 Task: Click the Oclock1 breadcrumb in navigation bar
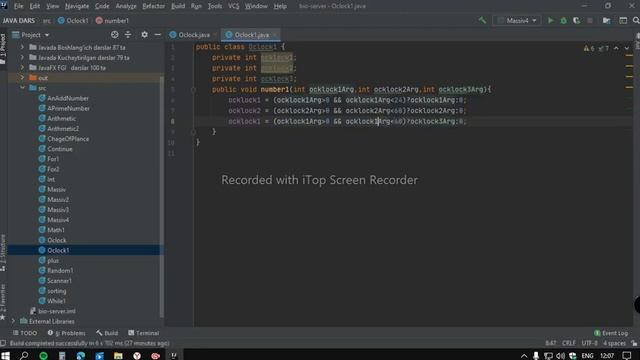(x=73, y=20)
